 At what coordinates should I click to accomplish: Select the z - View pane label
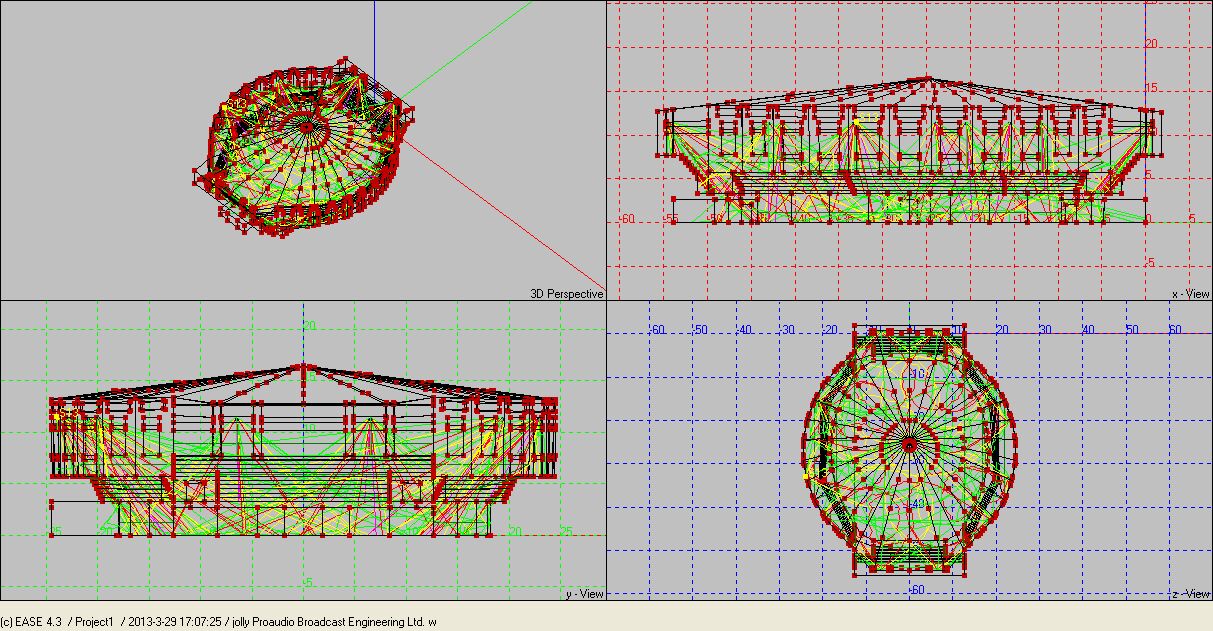1189,594
